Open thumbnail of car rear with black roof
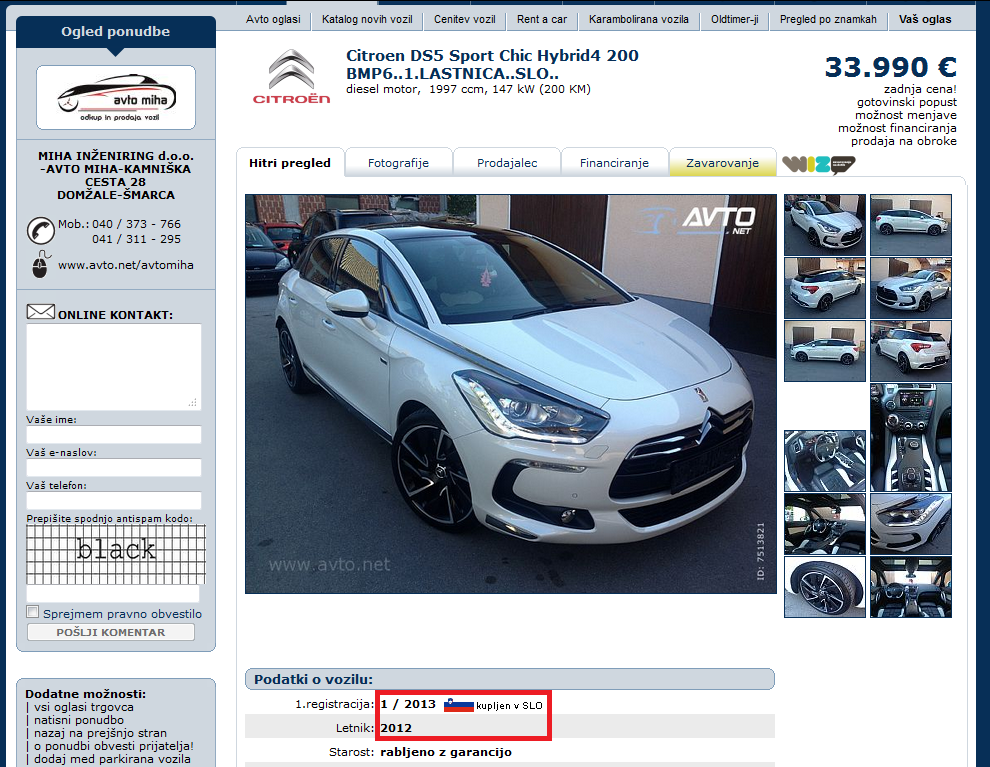 pos(825,288)
